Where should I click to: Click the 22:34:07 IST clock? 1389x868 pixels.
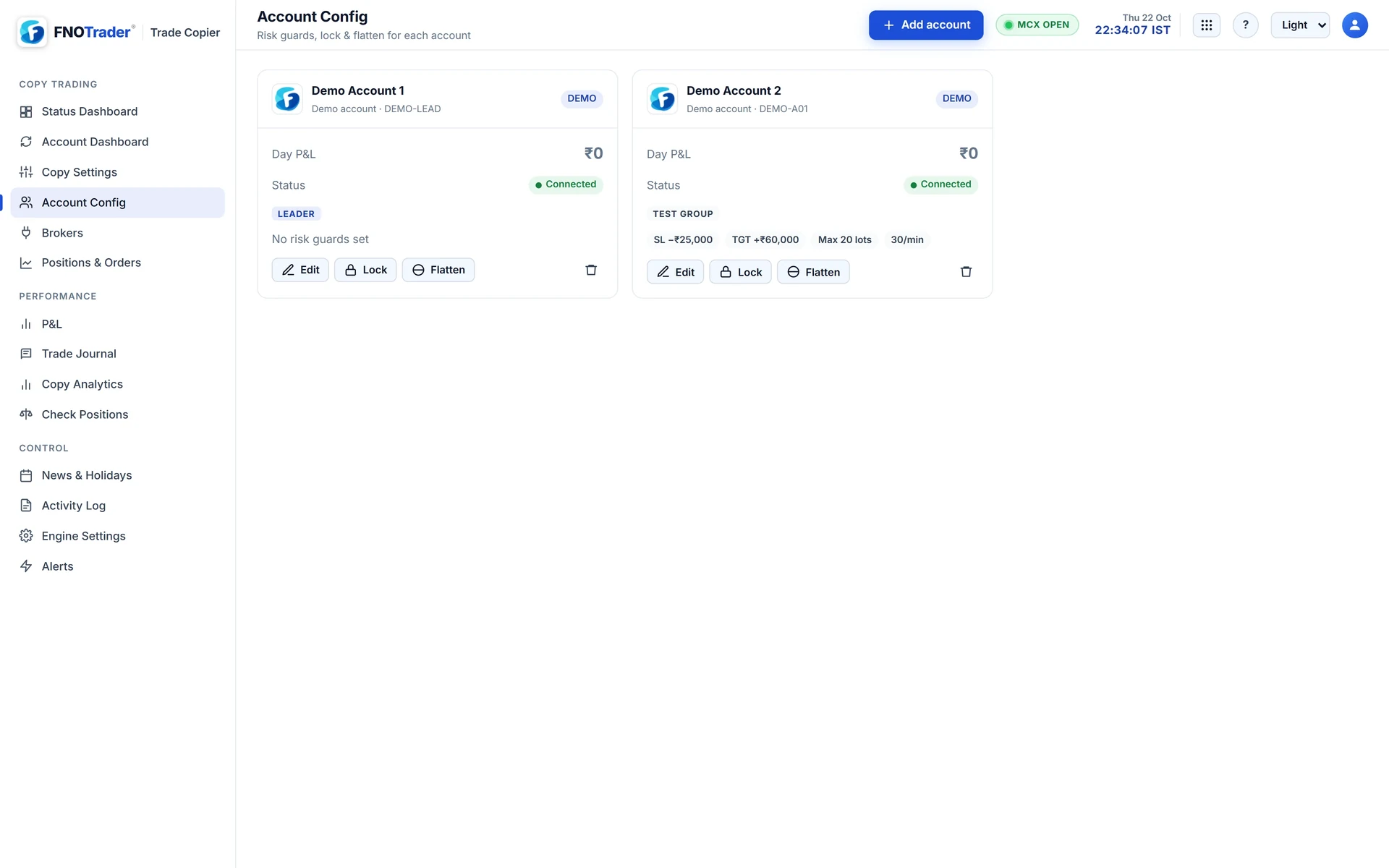point(1132,30)
